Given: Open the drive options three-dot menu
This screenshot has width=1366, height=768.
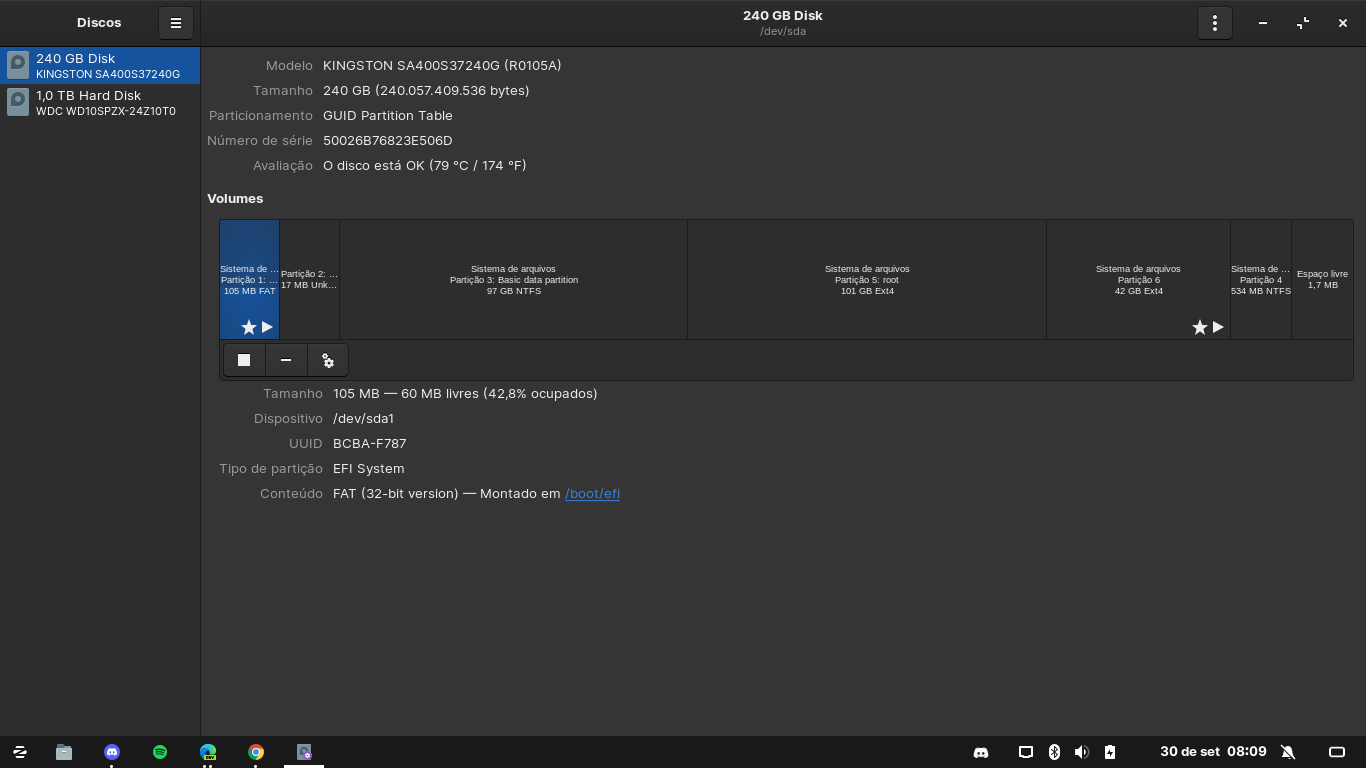Looking at the screenshot, I should [x=1214, y=23].
